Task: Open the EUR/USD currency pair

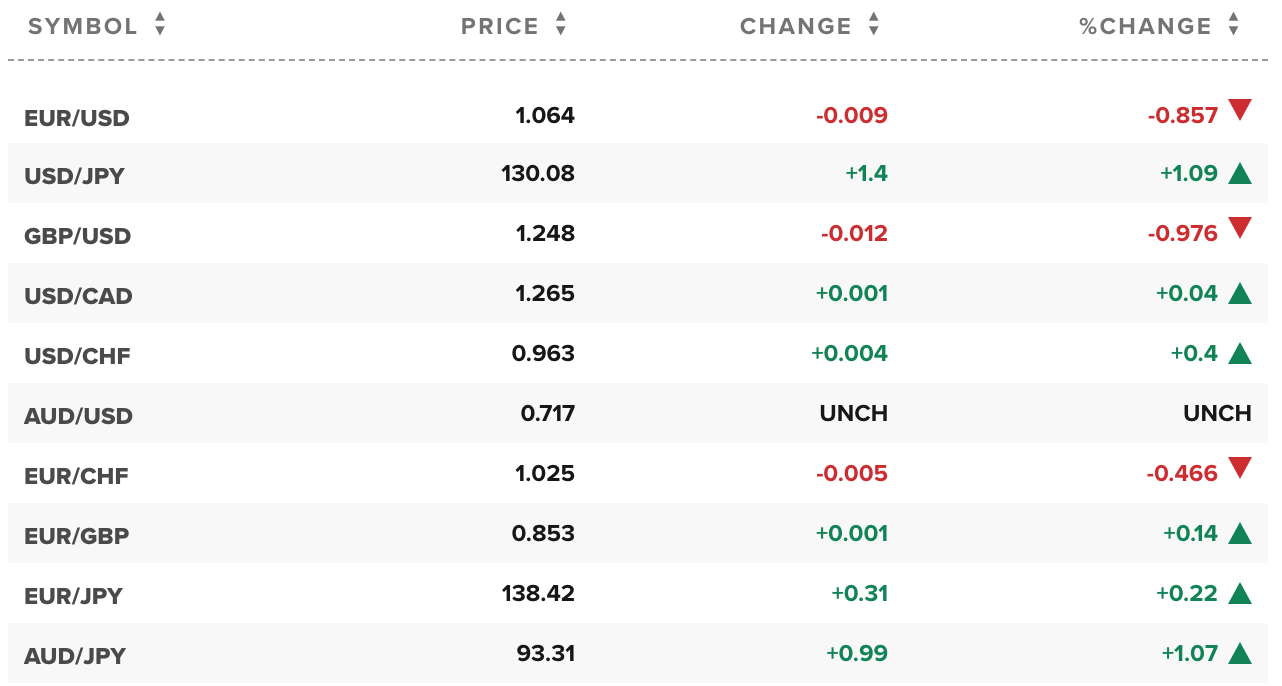Action: pos(77,118)
